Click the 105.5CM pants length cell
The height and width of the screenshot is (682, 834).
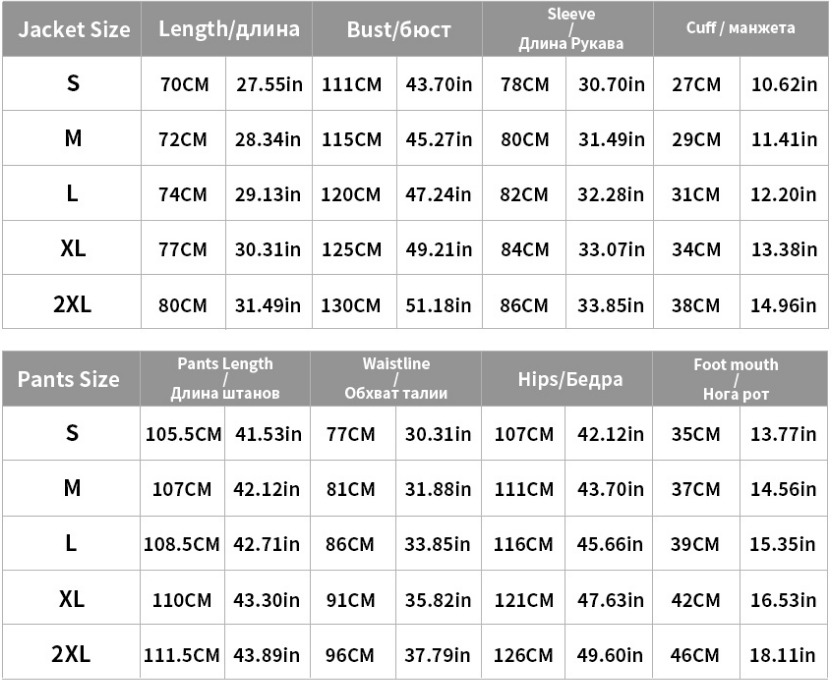click(180, 434)
